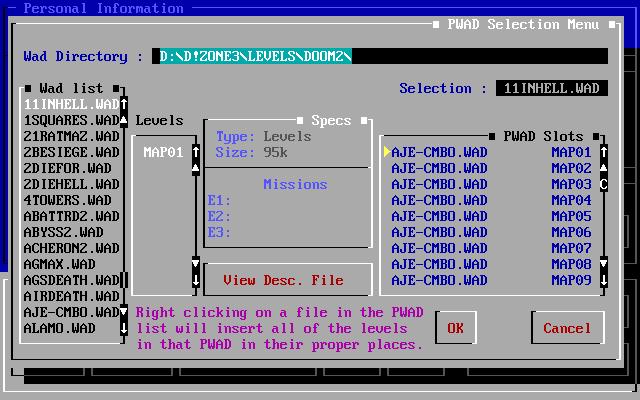Click the Levels list scroll-down triangle
This screenshot has height=400, width=640.
pos(196,264)
